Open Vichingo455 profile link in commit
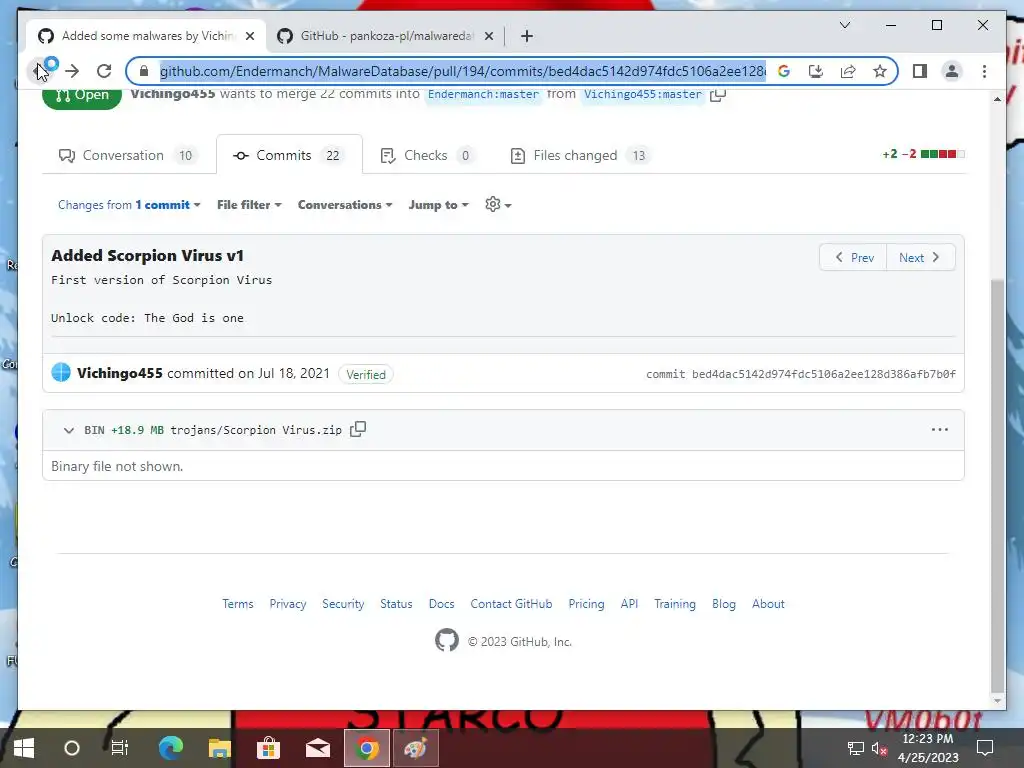The image size is (1024, 768). click(120, 373)
